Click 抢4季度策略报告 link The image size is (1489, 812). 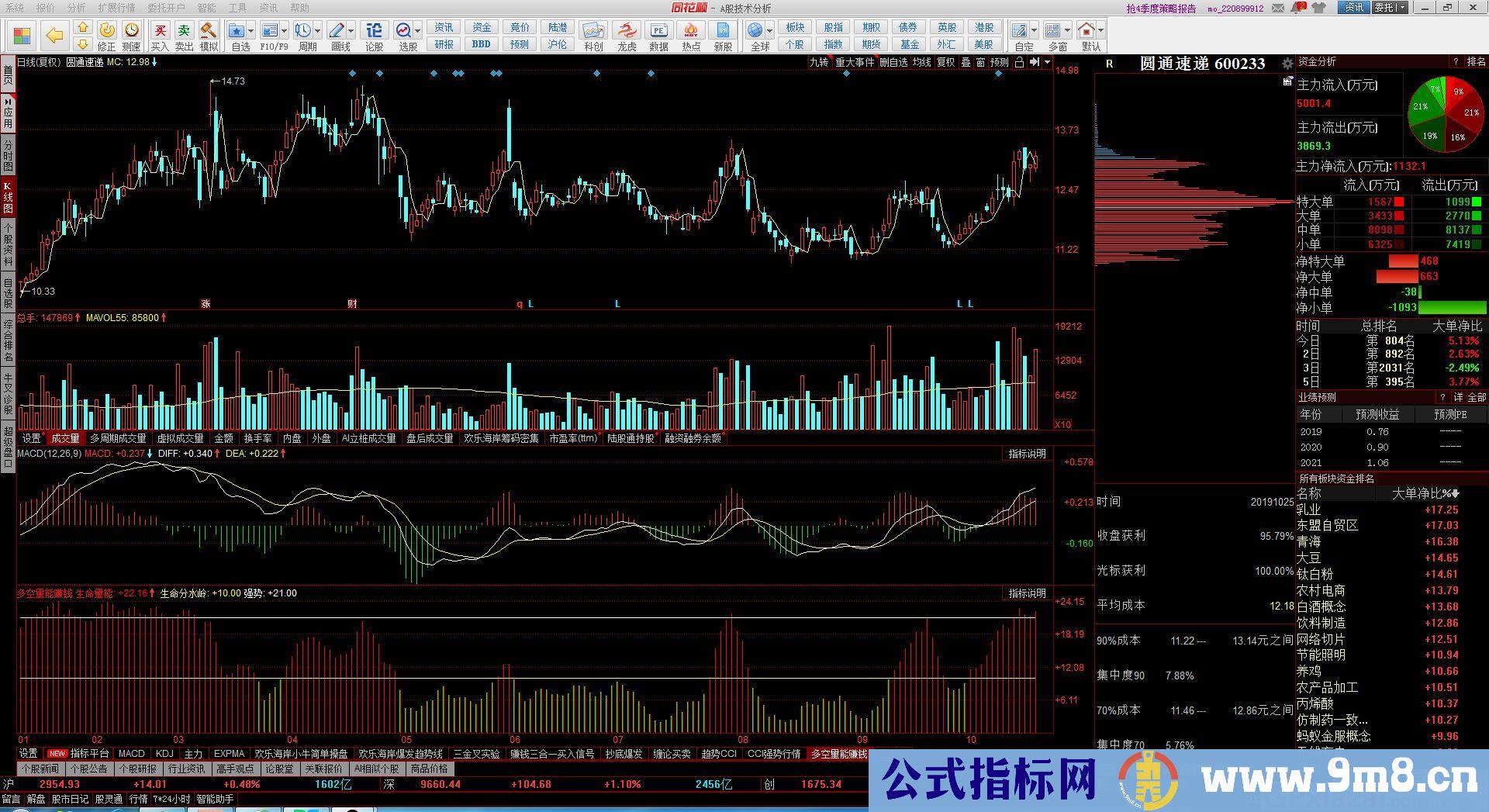pos(1160,9)
